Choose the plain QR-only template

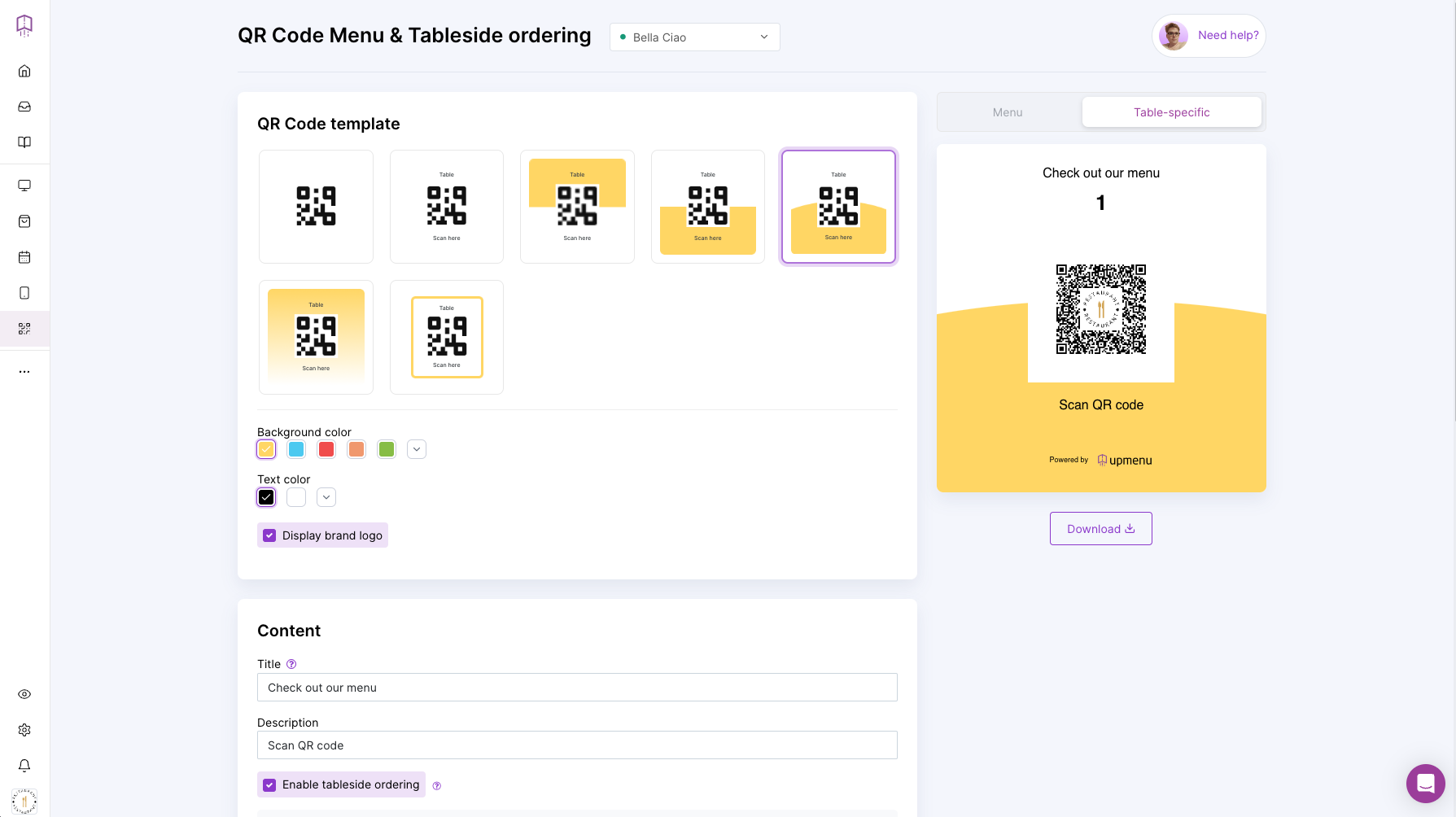[x=316, y=207]
